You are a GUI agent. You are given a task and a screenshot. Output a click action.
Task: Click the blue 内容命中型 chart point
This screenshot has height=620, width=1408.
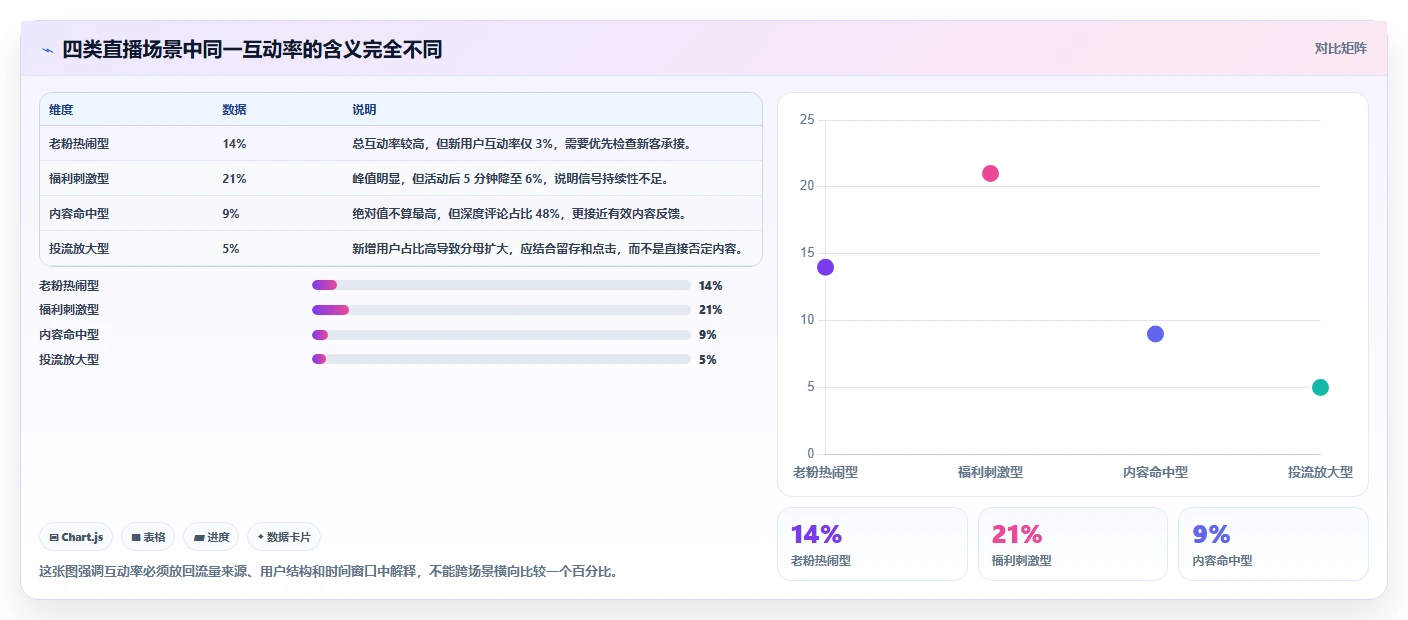click(x=1155, y=334)
